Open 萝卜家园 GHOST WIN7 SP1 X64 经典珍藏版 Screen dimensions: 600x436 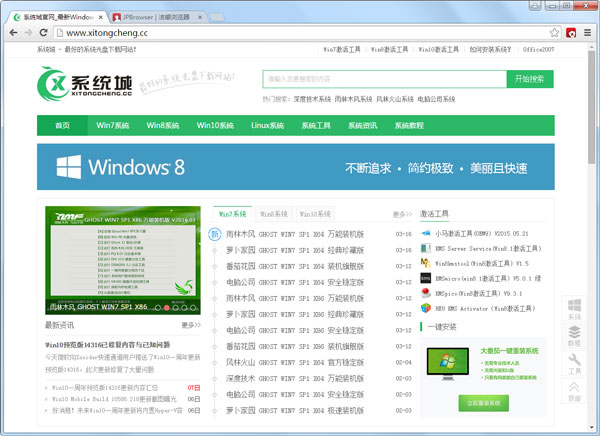(295, 250)
